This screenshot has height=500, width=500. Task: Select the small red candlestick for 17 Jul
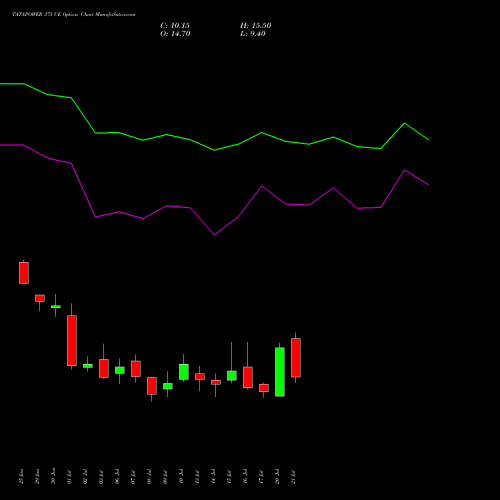tap(264, 388)
